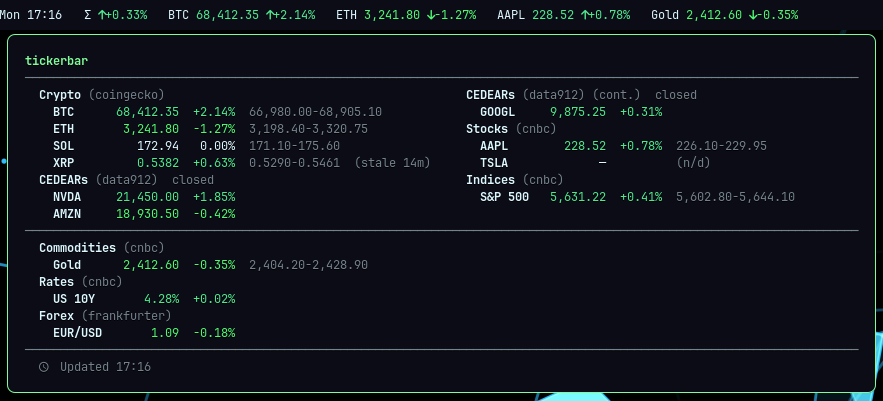Image resolution: width=883 pixels, height=401 pixels.
Task: Click the EUR/USD -0.18% change
Action: 214,332
